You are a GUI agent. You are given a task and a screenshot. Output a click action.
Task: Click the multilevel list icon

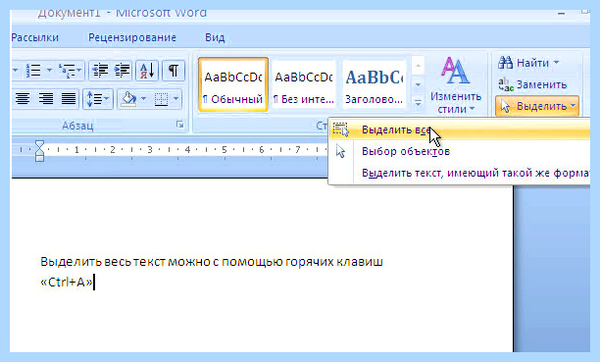click(x=67, y=70)
